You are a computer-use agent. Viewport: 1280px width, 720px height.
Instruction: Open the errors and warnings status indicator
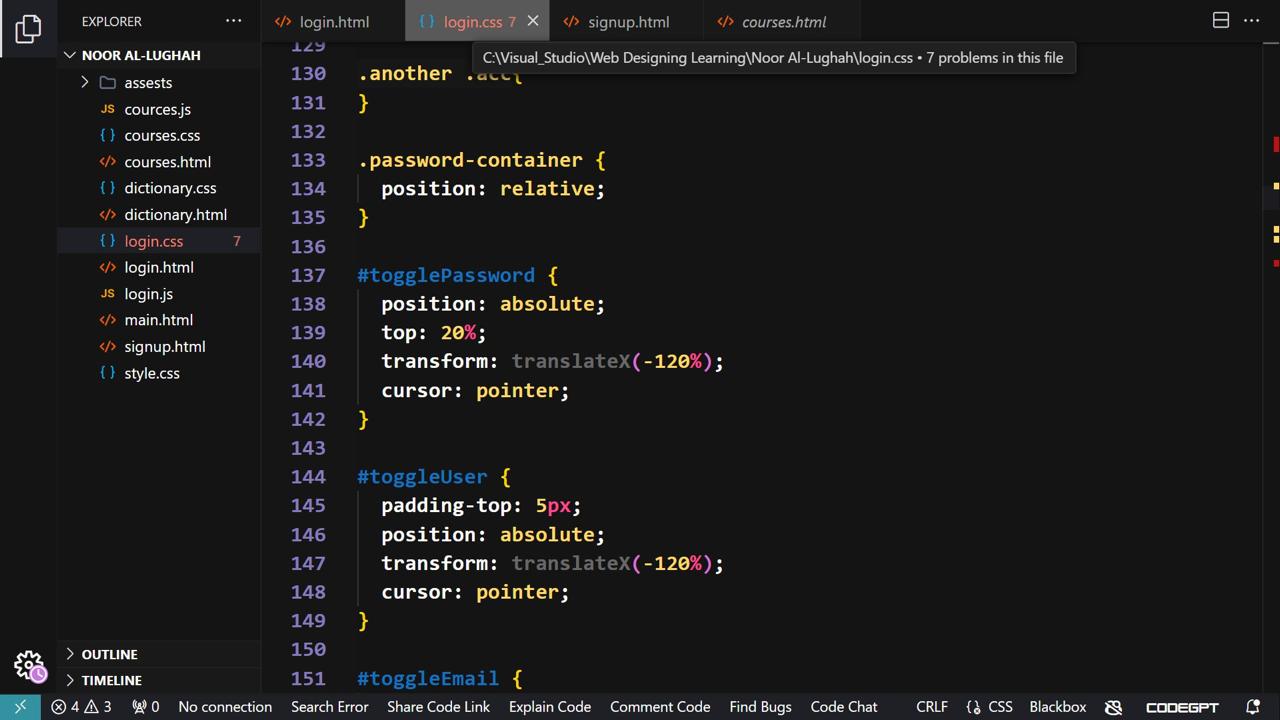[x=81, y=706]
